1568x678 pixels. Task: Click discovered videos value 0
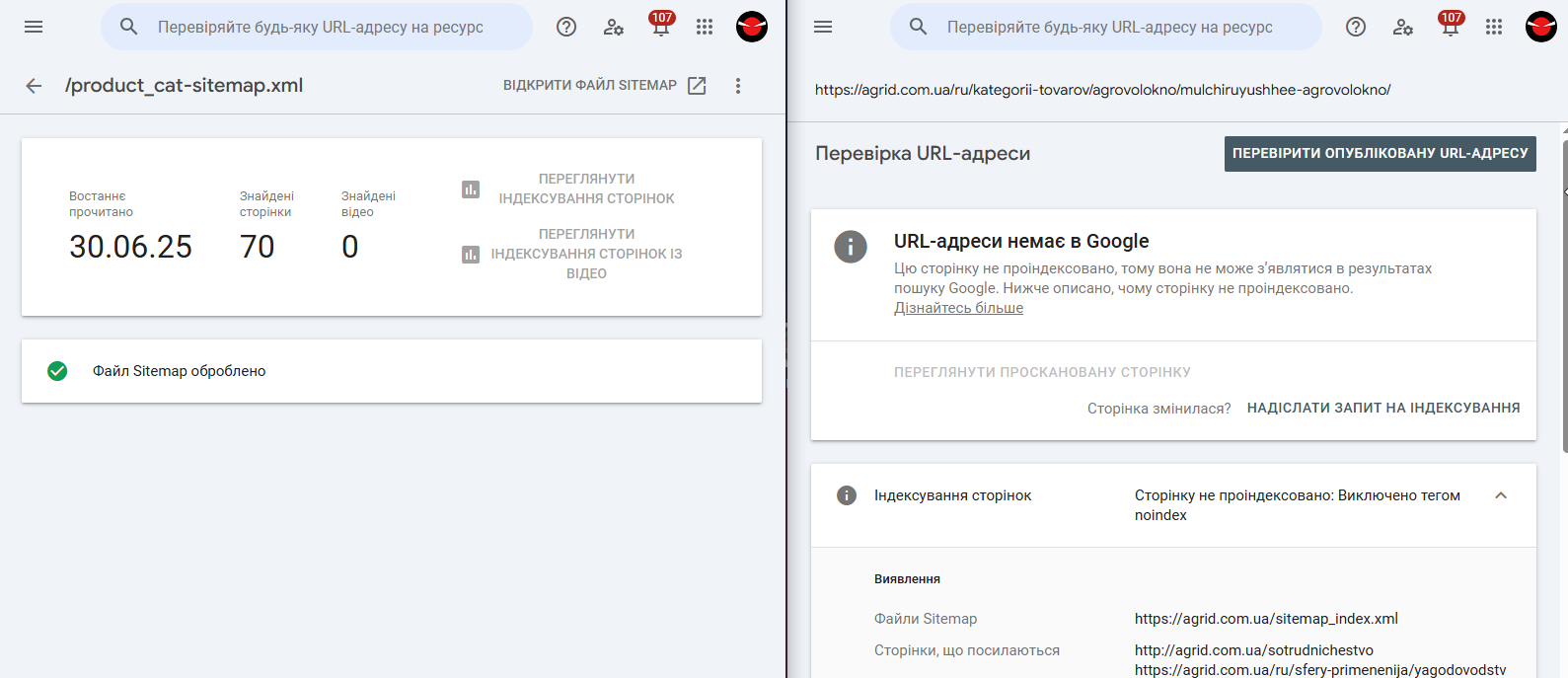[350, 247]
